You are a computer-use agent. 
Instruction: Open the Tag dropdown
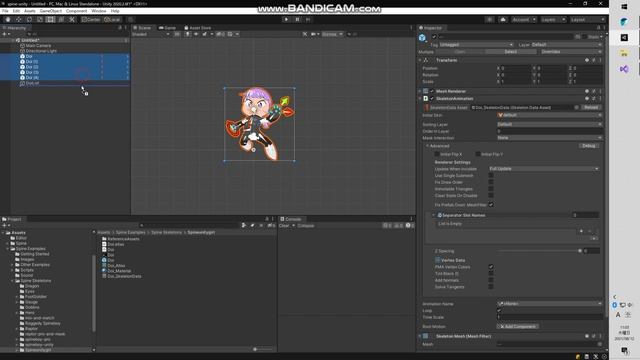476,44
